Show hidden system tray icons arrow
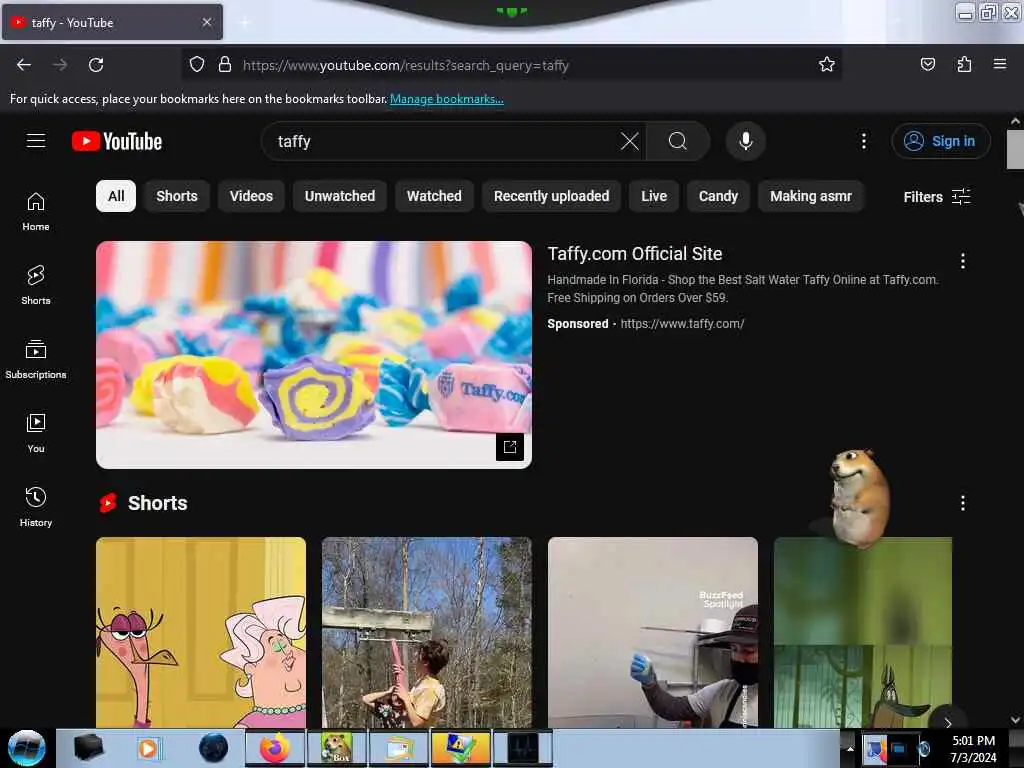The image size is (1024, 768). (x=850, y=748)
